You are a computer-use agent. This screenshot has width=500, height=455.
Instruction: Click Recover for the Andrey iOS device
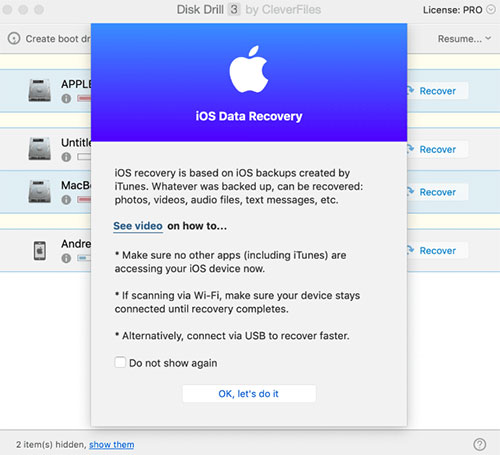(437, 251)
